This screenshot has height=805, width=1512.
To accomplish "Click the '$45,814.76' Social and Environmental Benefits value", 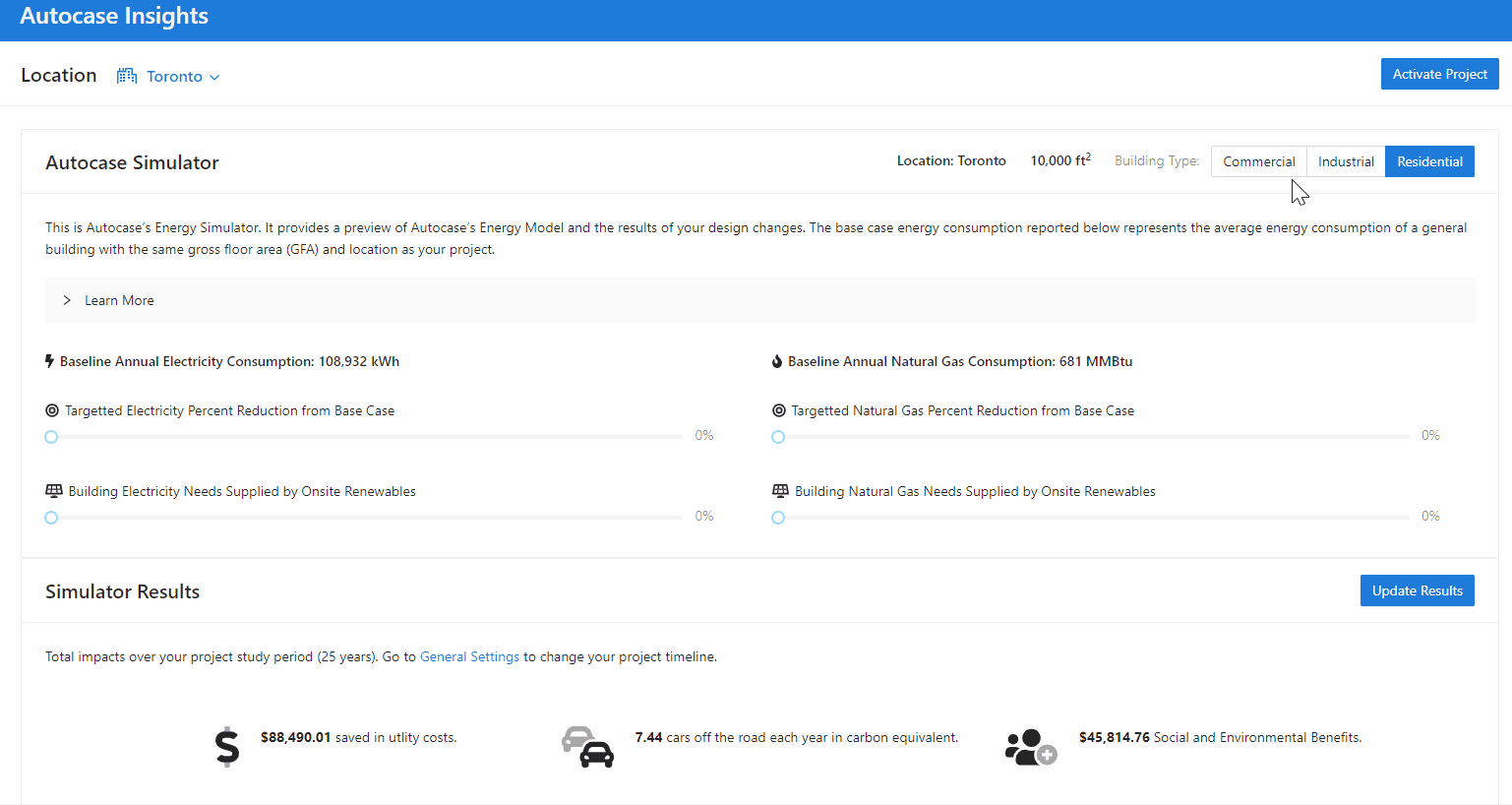I will tap(1115, 737).
